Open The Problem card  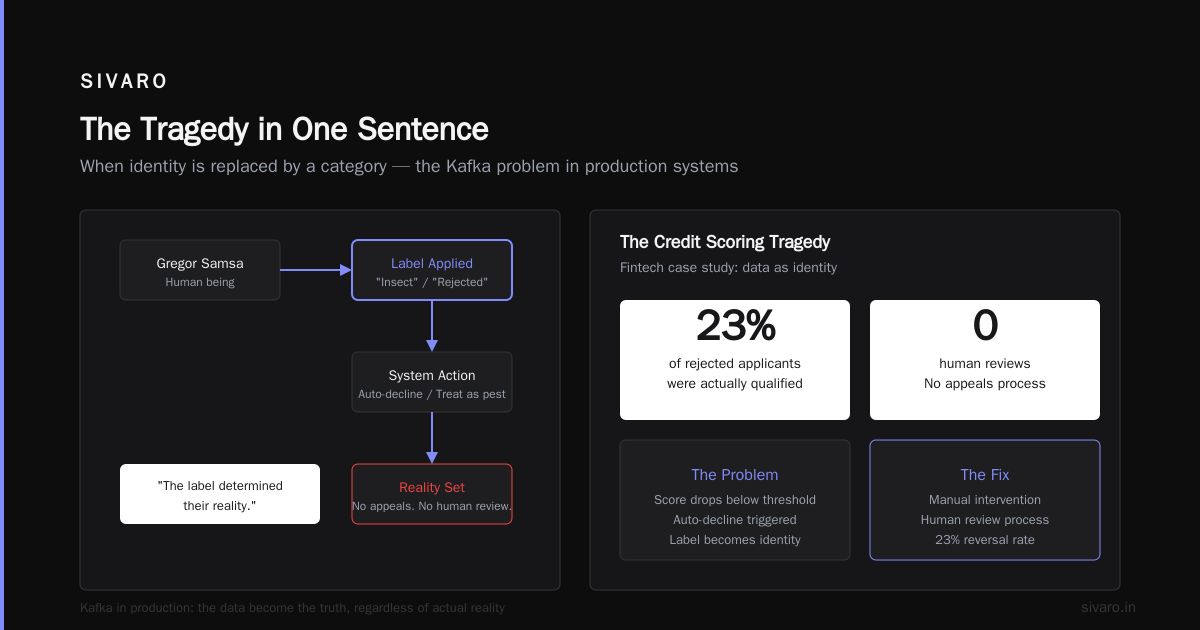click(x=735, y=500)
